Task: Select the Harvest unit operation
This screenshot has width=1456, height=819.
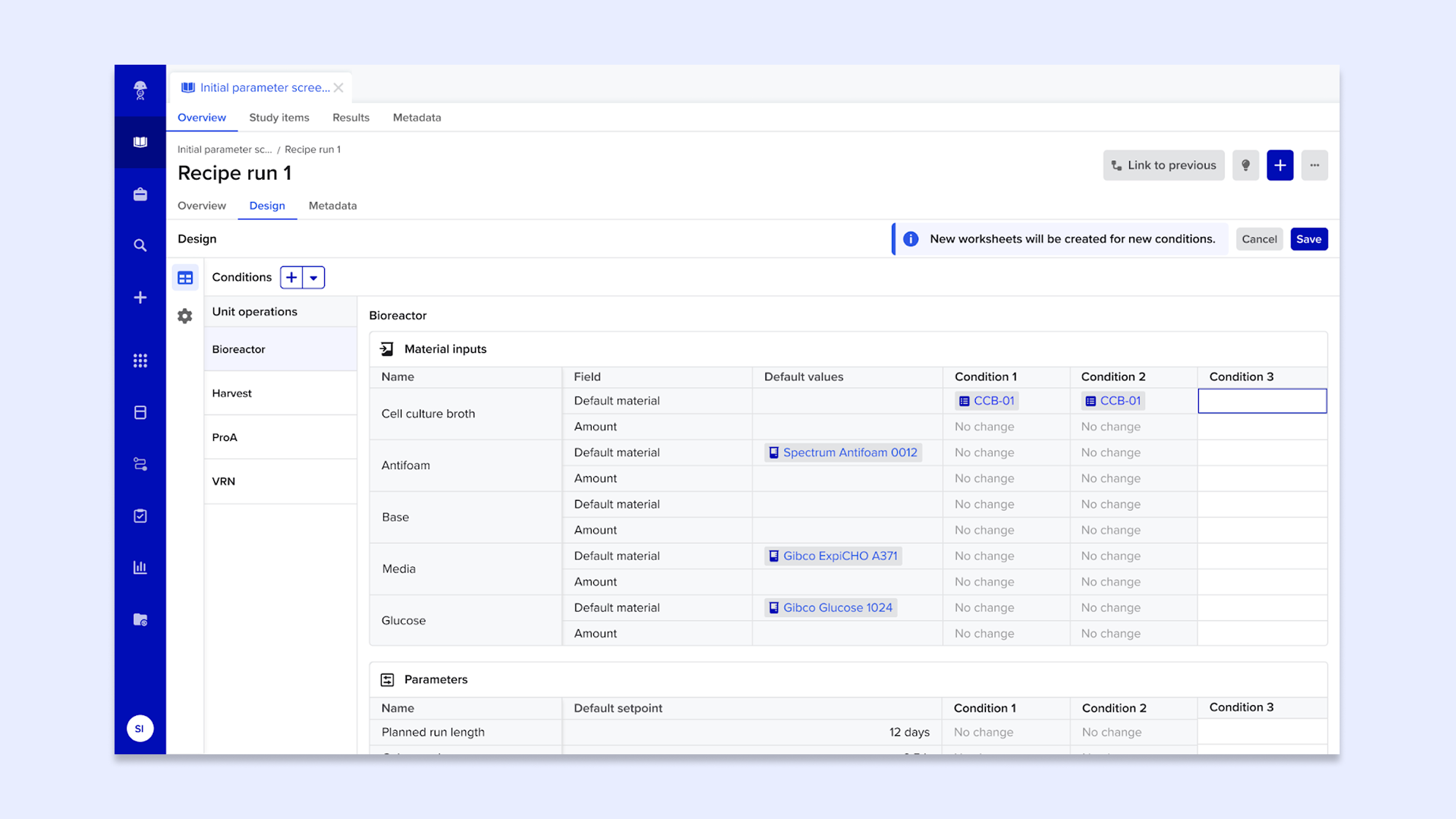Action: 232,393
